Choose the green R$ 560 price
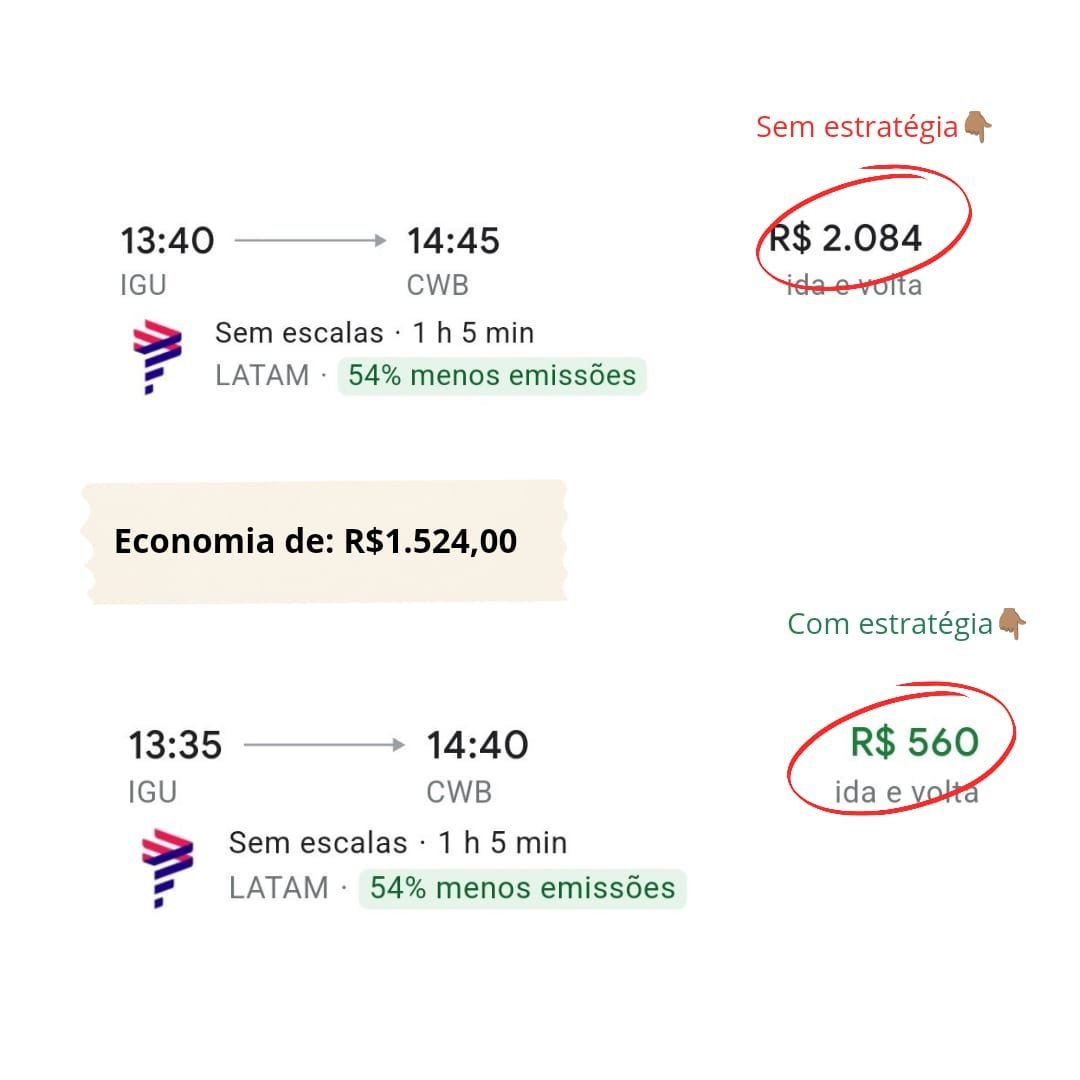 coord(914,743)
